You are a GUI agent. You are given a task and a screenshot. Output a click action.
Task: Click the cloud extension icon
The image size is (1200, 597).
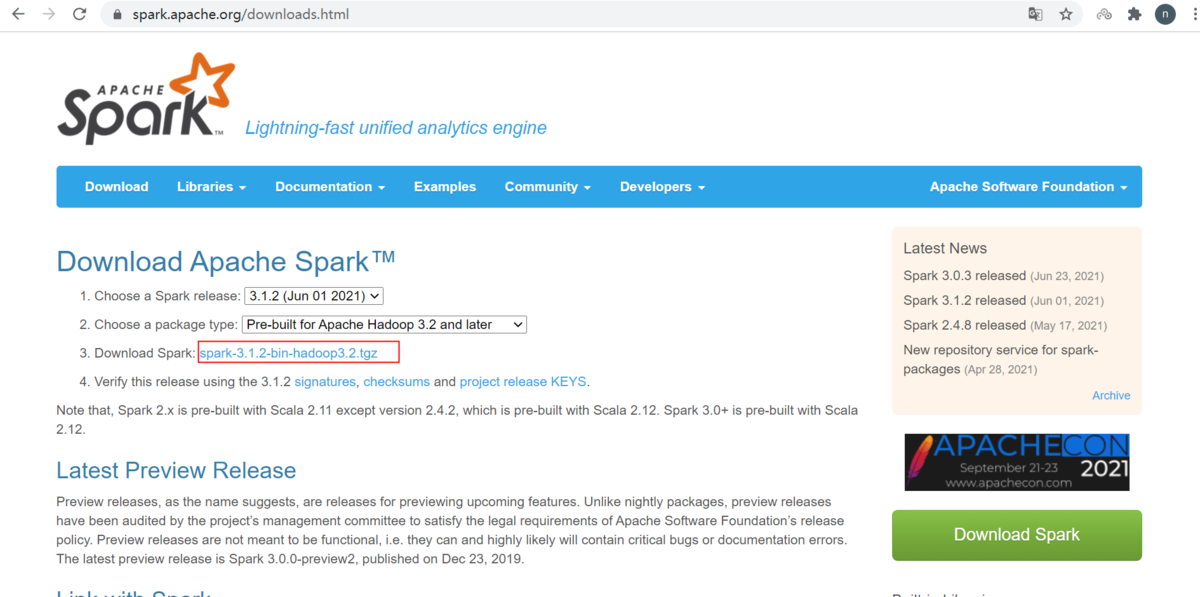(x=1104, y=15)
